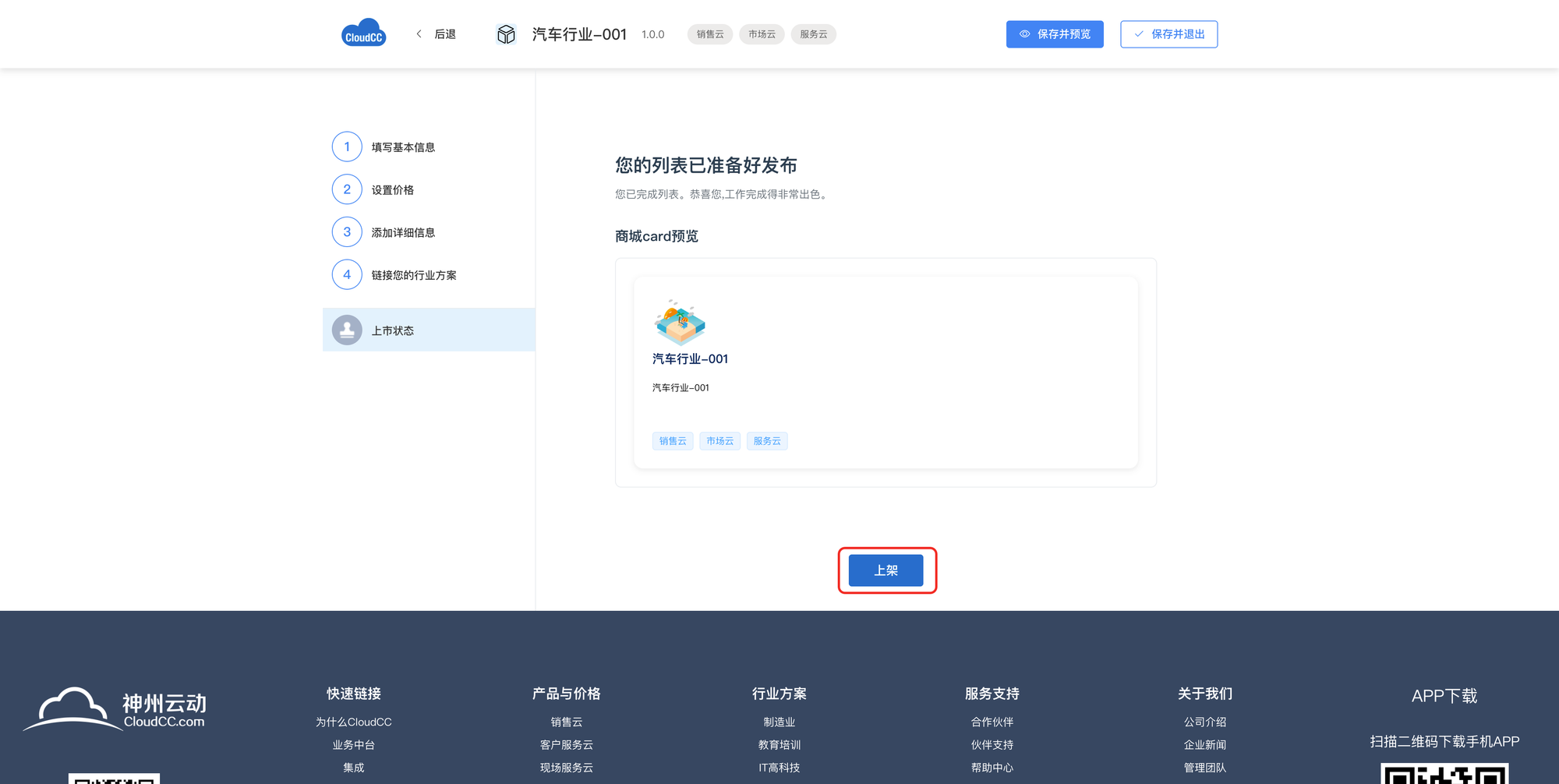
Task: Select the 销售云 tag in header
Action: (709, 34)
